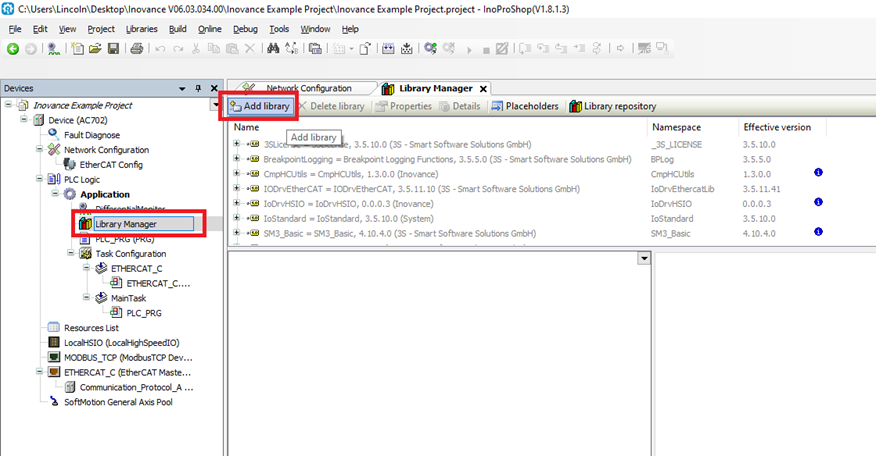
Task: Sort libraries by the Namespace column header
Action: tap(676, 127)
